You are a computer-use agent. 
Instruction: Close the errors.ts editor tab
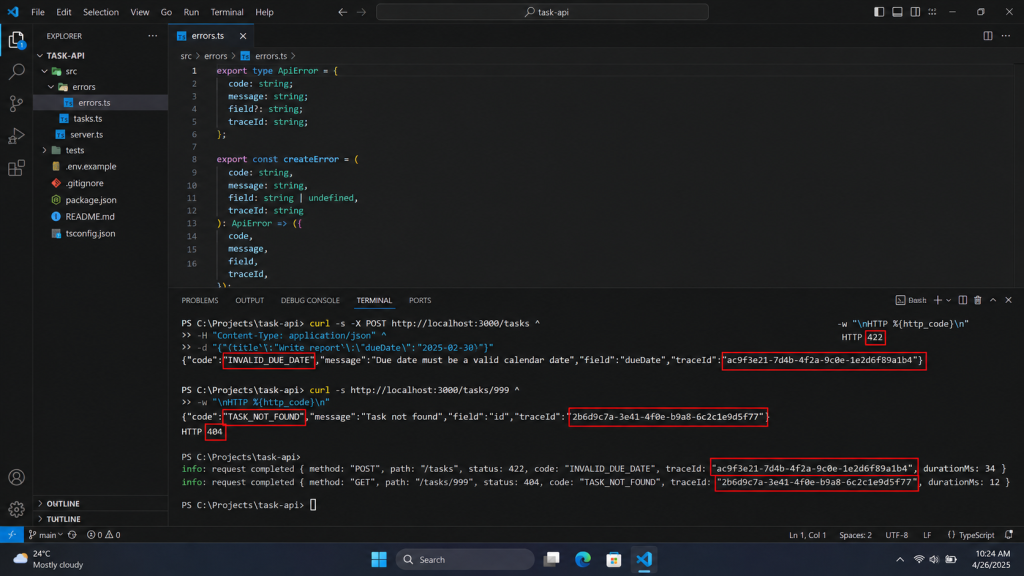pyautogui.click(x=243, y=36)
